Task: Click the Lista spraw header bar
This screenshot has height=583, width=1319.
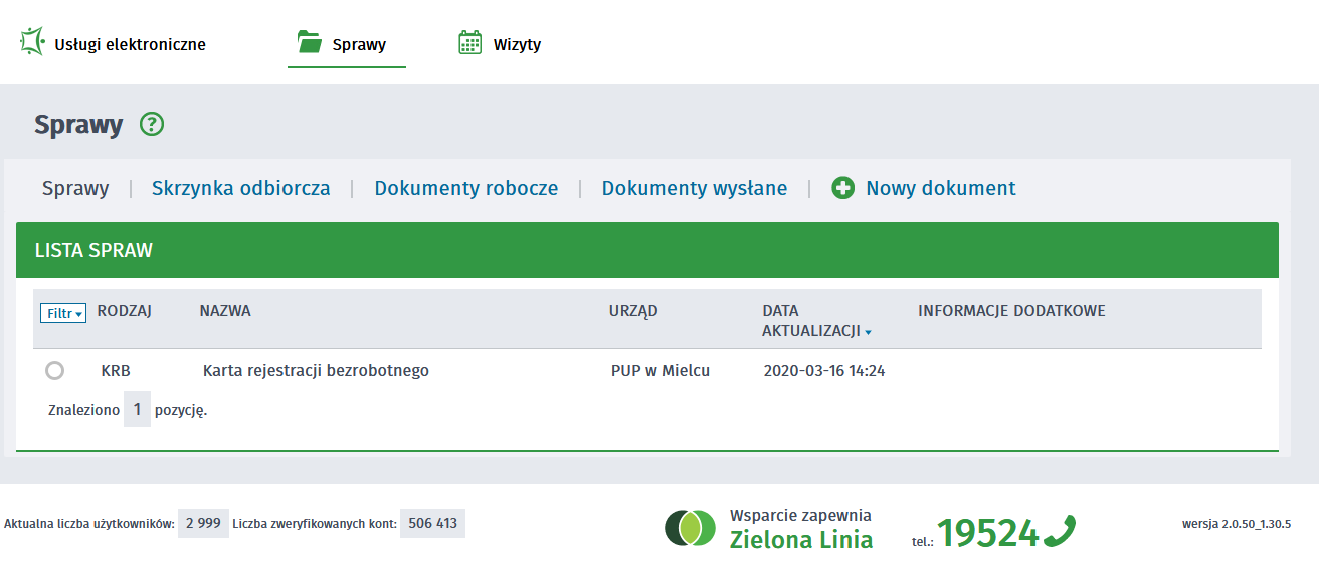Action: 647,250
